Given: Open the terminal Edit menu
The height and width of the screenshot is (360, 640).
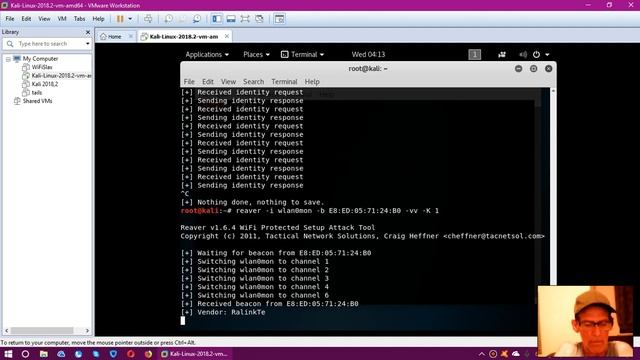Looking at the screenshot, I should 208,82.
